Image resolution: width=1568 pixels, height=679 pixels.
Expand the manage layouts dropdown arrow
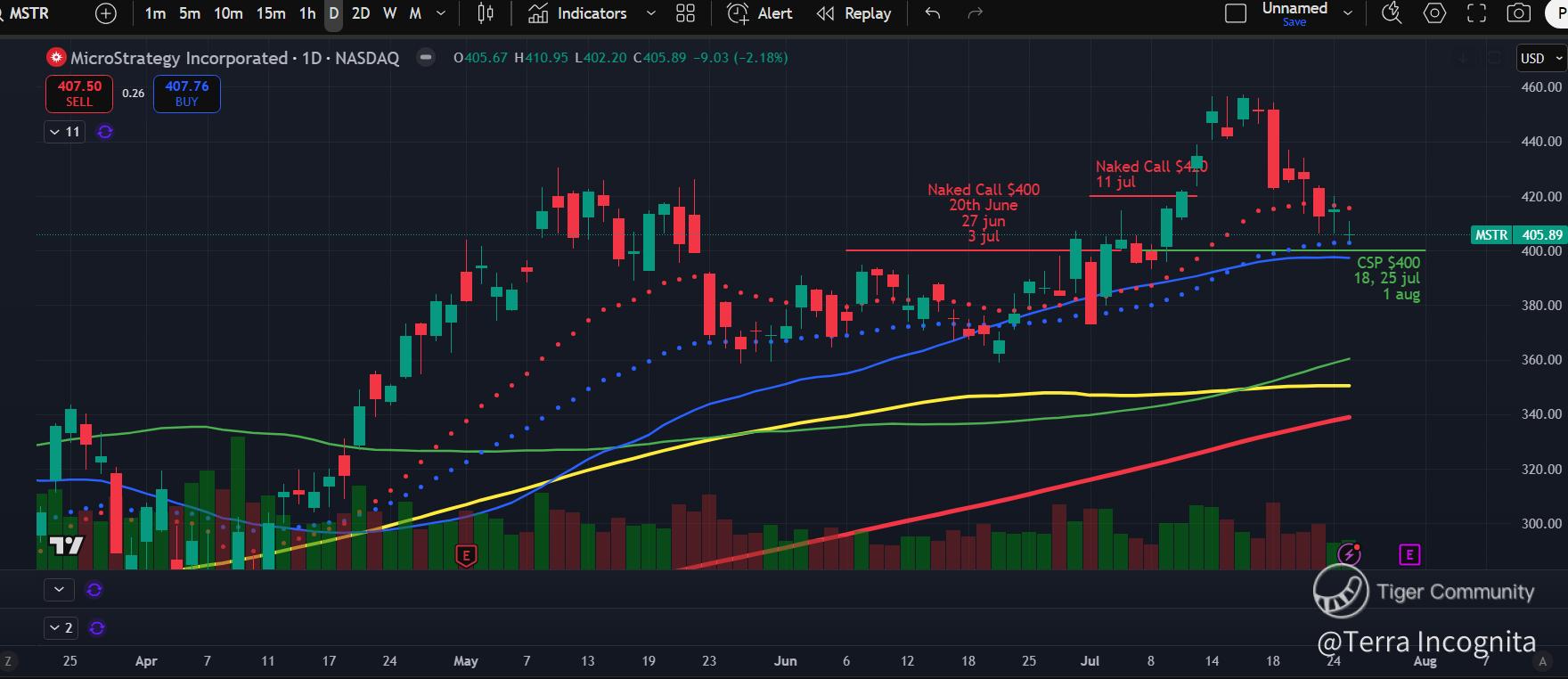(x=1348, y=13)
